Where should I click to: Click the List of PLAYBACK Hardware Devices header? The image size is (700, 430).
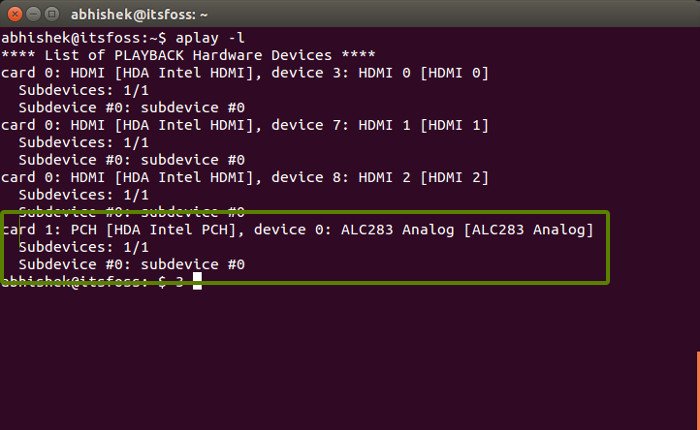pos(188,55)
